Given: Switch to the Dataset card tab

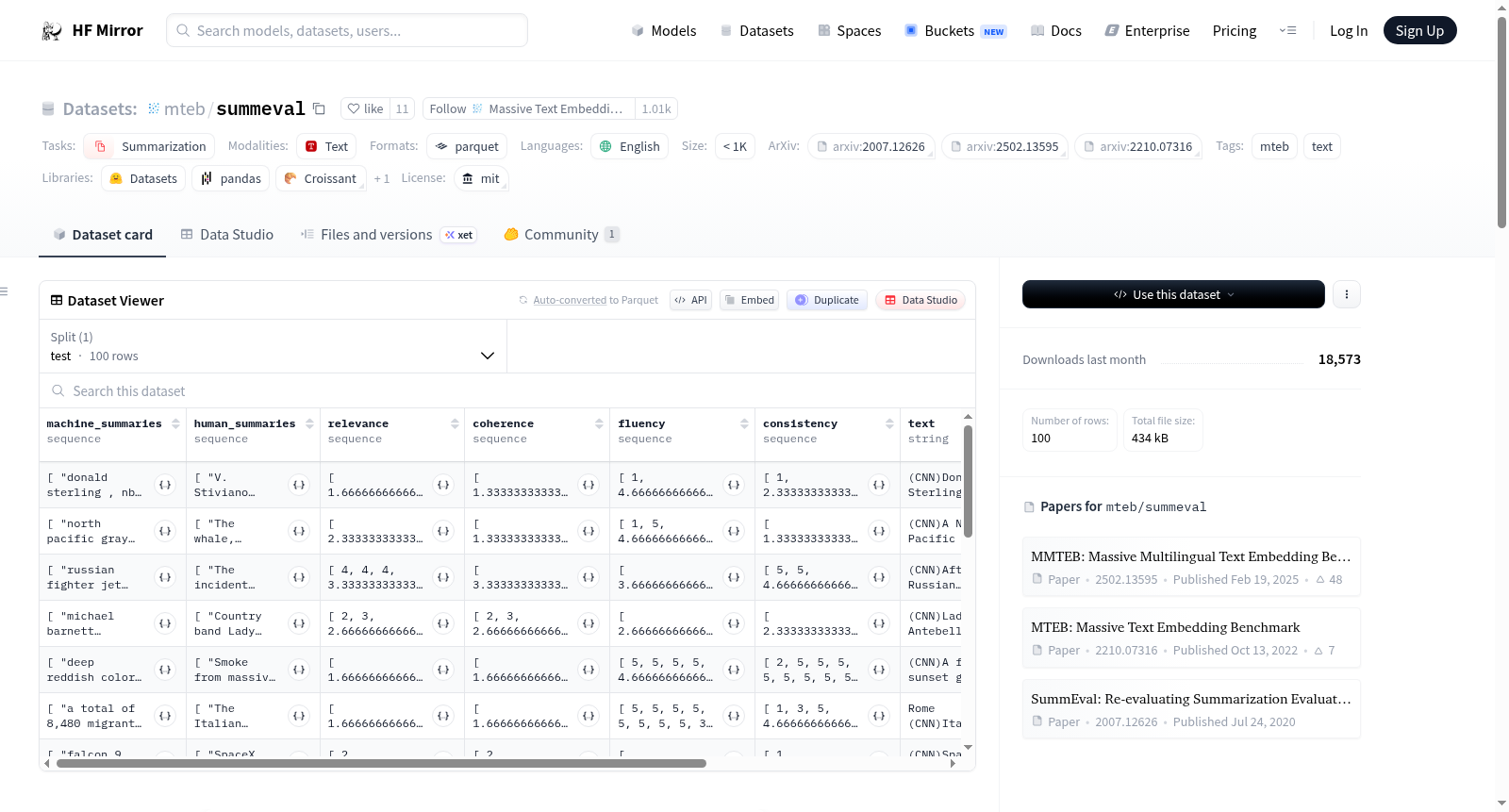Looking at the screenshot, I should click(102, 234).
